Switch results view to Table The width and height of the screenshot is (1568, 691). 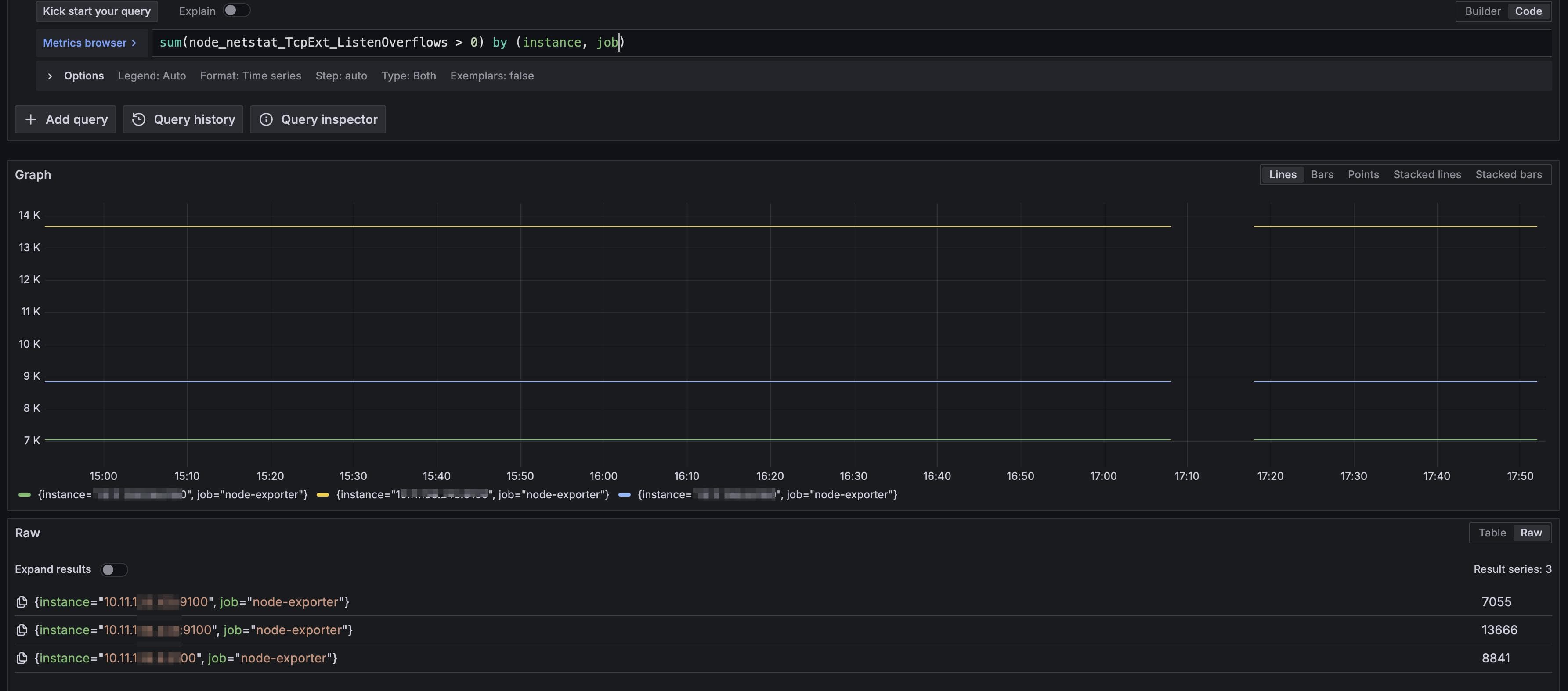[x=1492, y=533]
